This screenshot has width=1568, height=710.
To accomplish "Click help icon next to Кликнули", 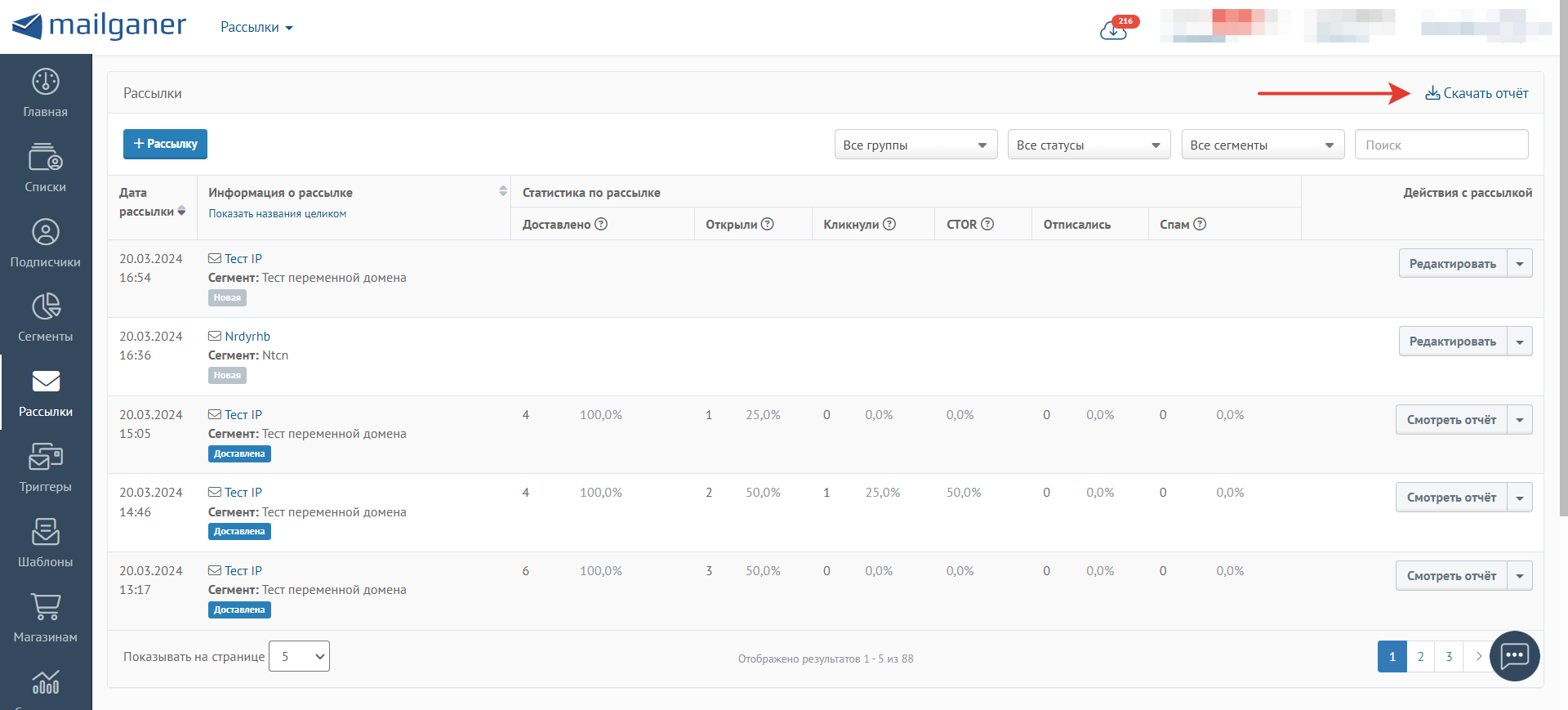I will click(x=889, y=224).
